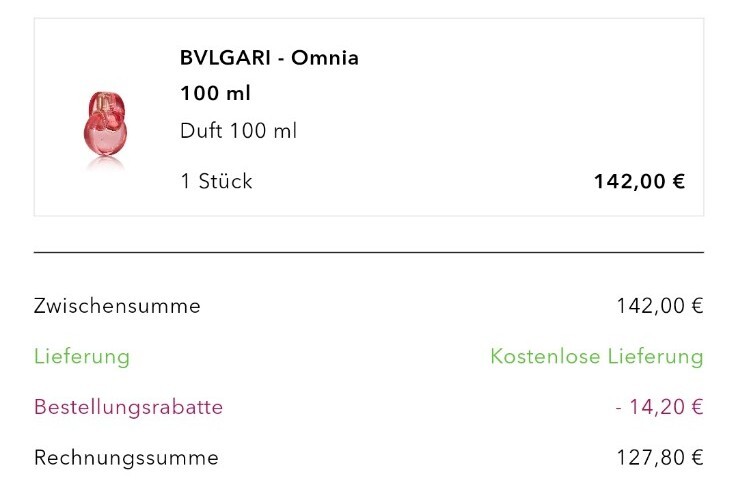
Task: Select the bold 100 ml size text
Action: point(215,93)
